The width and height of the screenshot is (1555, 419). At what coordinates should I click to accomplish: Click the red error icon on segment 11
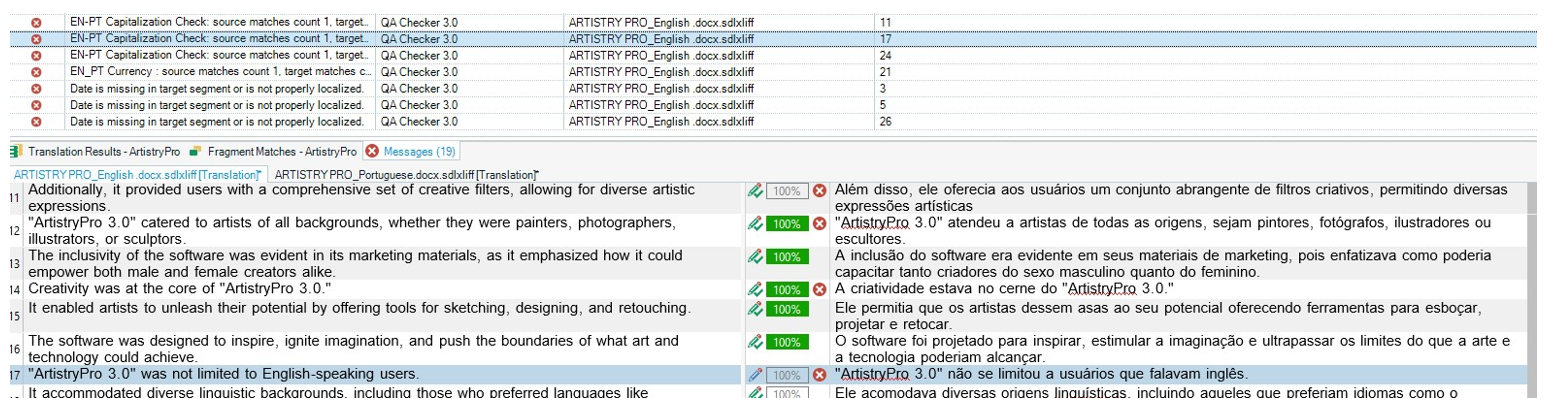point(819,191)
